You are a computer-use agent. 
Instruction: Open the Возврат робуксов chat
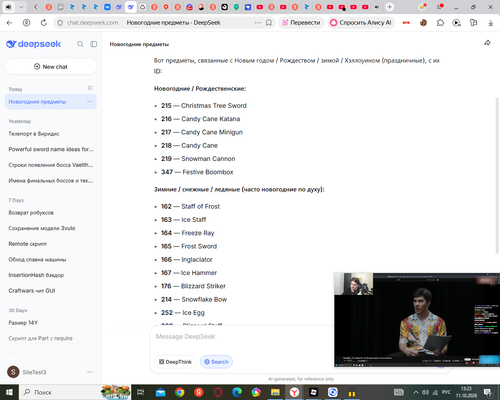coord(31,213)
